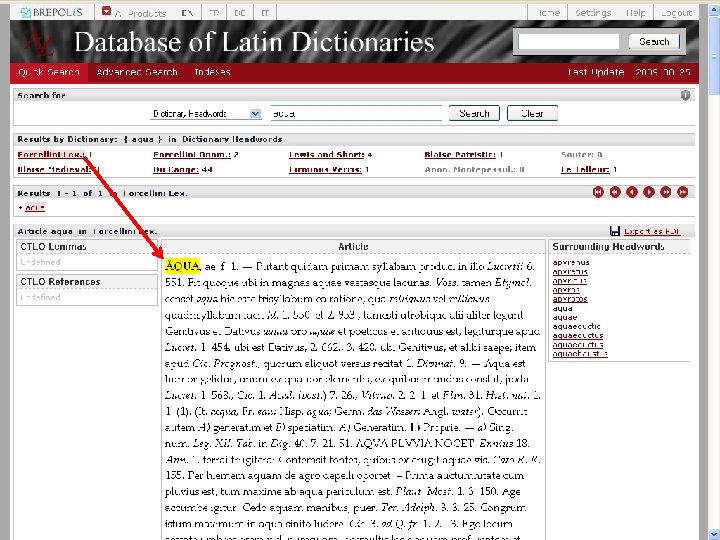Click the highlighted AQUA headword in article

182,266
